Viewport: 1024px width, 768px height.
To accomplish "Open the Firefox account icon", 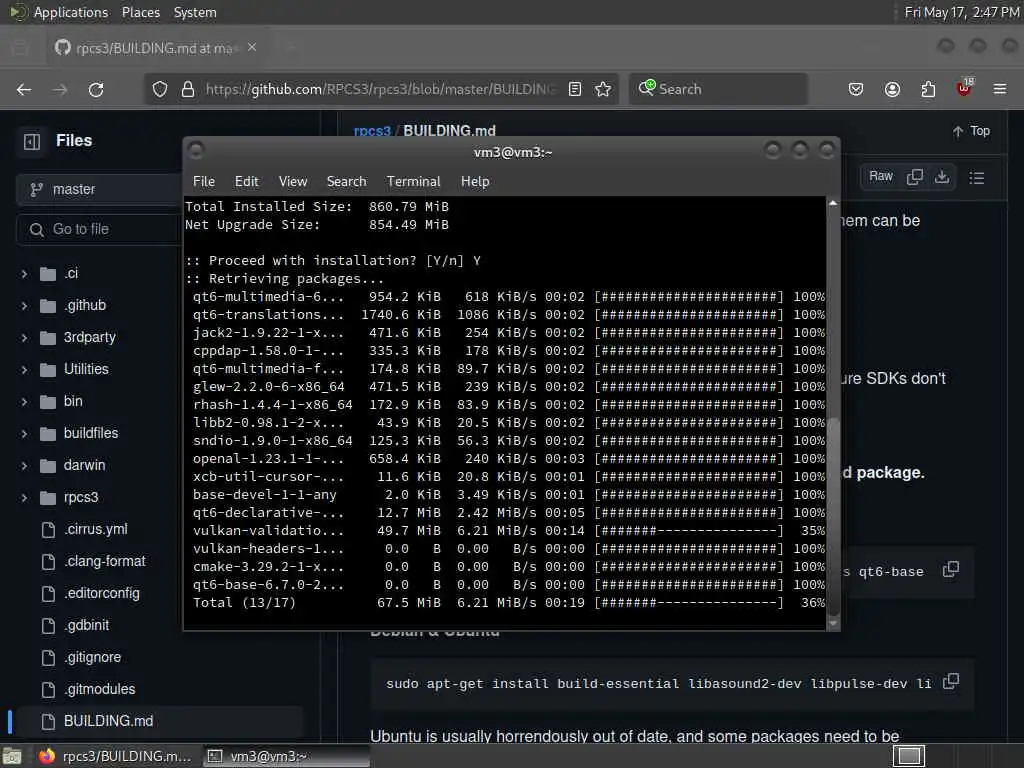I will tap(892, 89).
